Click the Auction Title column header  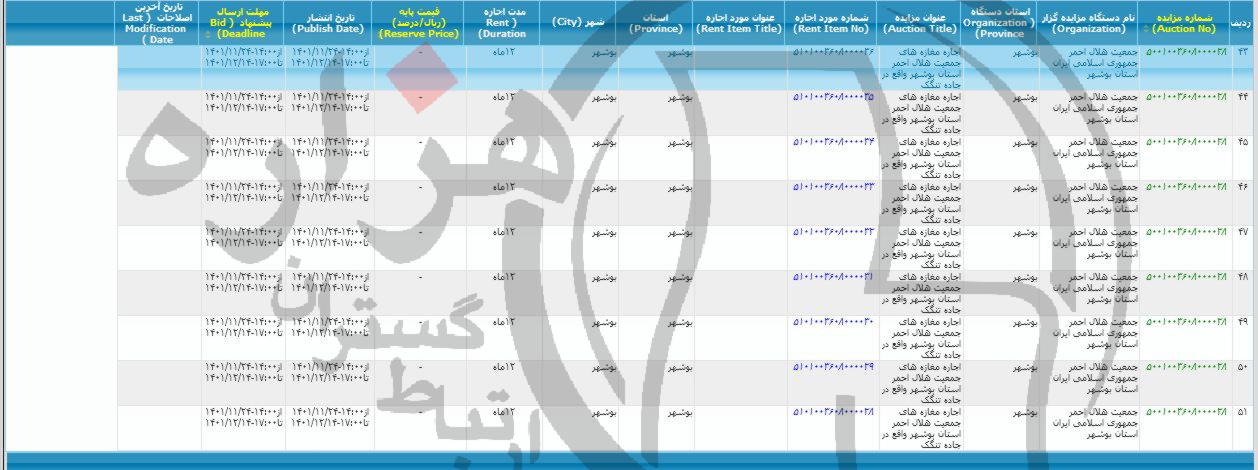[921, 23]
